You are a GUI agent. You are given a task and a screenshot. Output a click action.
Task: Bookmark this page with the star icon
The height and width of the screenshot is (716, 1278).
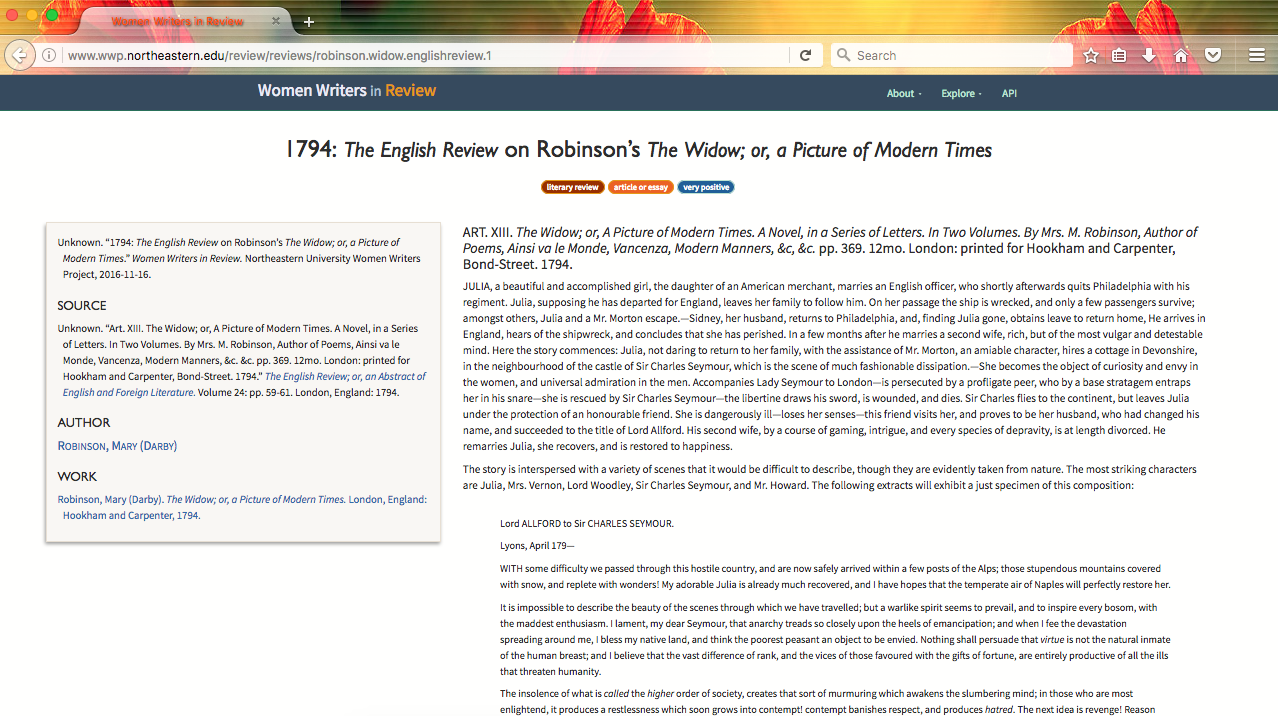[x=1091, y=56]
